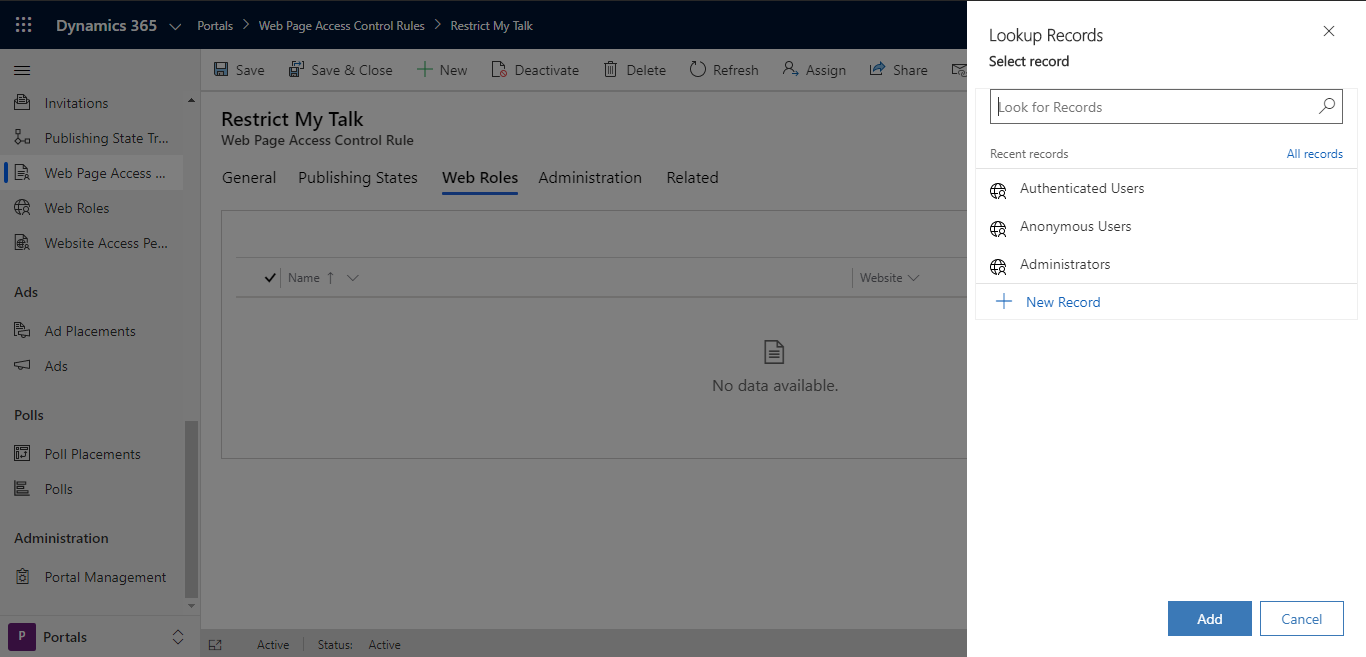Screen dimensions: 1366x657
Task: Click the Add button
Action: tap(1210, 619)
